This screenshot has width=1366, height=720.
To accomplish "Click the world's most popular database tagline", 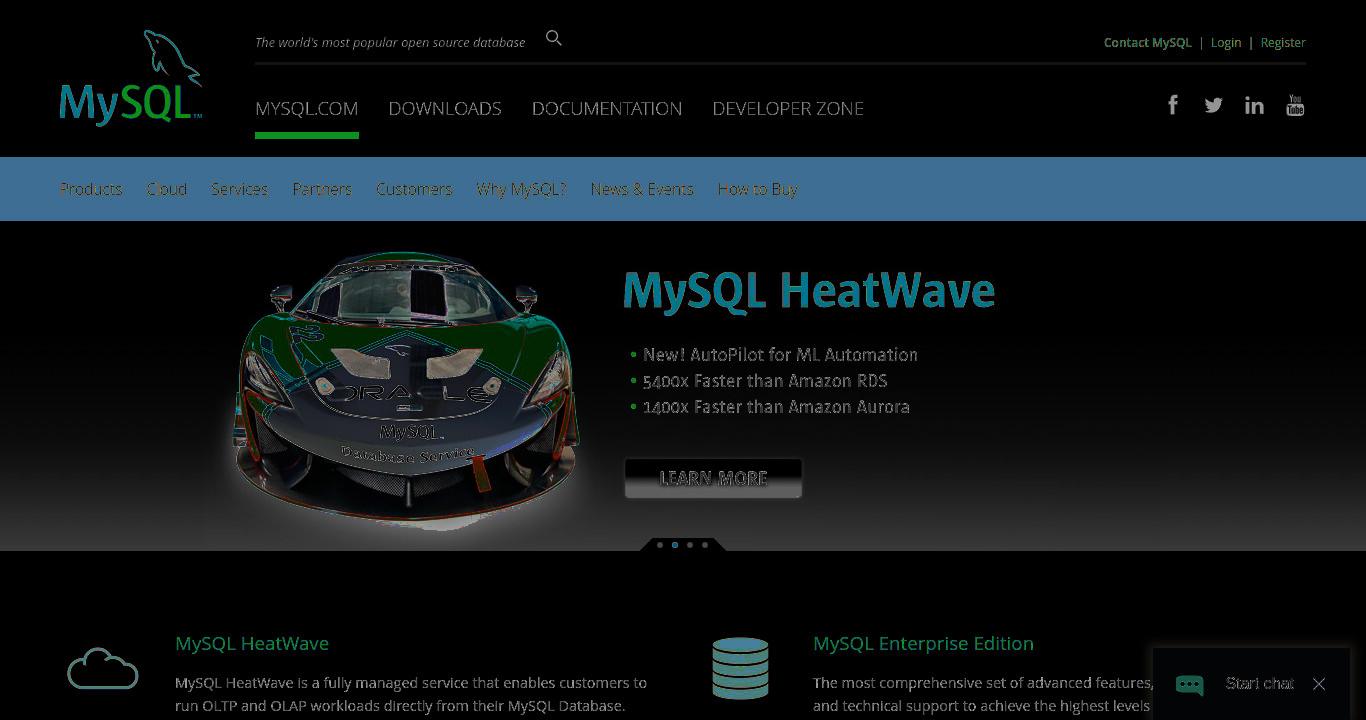I will pos(390,42).
